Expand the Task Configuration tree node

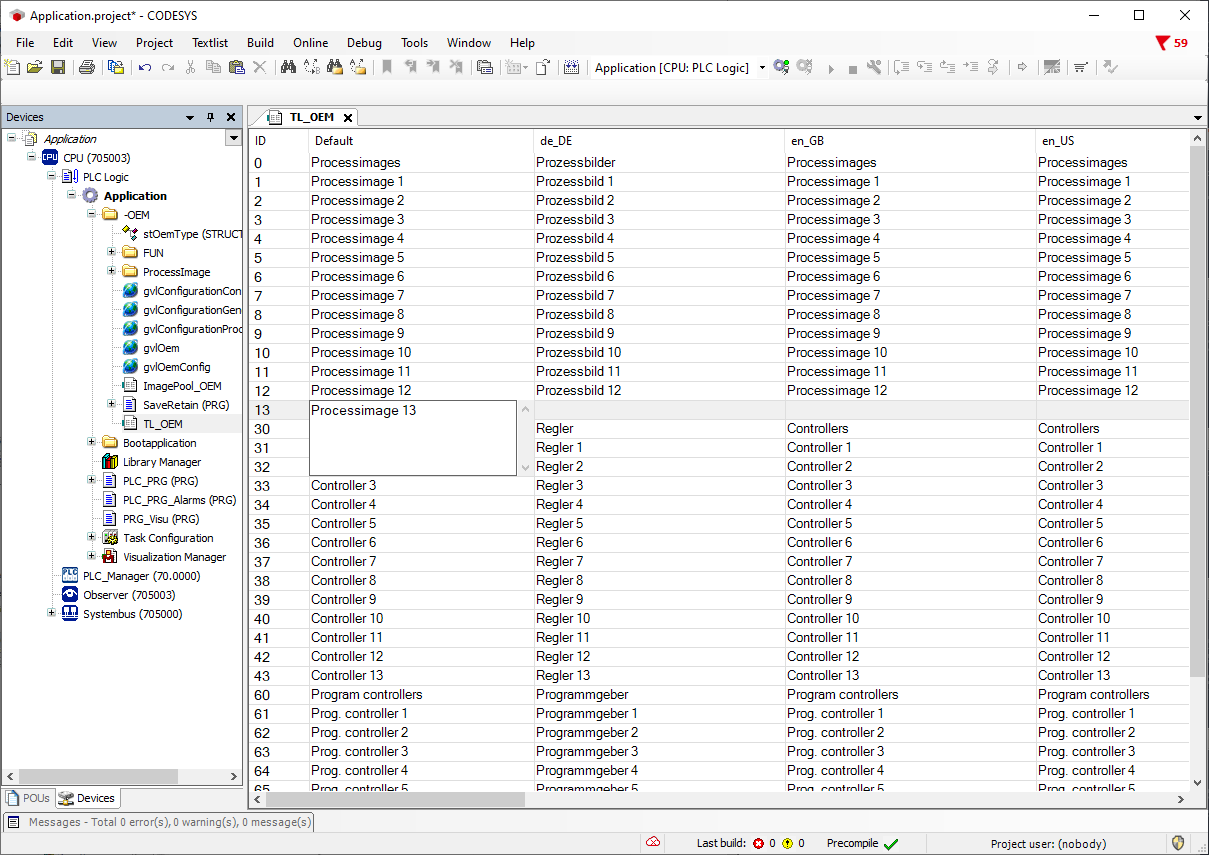tap(92, 538)
